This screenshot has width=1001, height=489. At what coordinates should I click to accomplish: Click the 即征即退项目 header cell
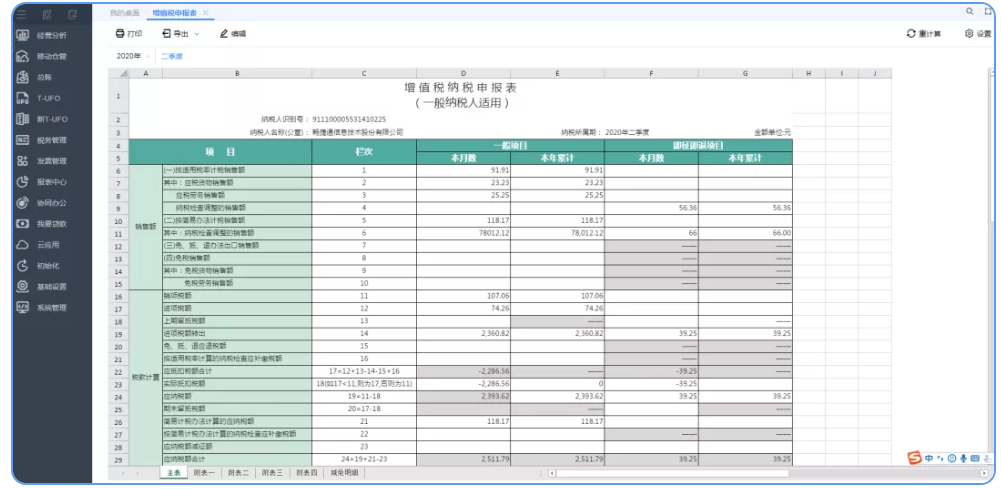click(x=698, y=146)
